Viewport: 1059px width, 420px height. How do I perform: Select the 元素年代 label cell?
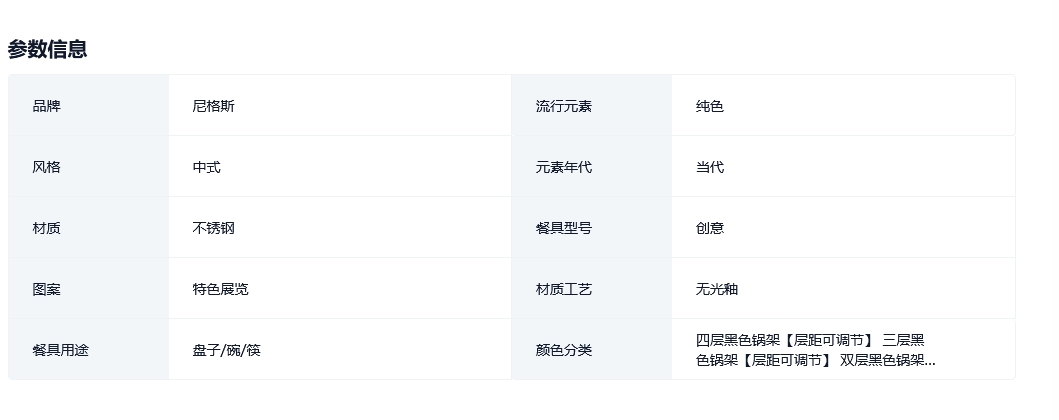[563, 167]
